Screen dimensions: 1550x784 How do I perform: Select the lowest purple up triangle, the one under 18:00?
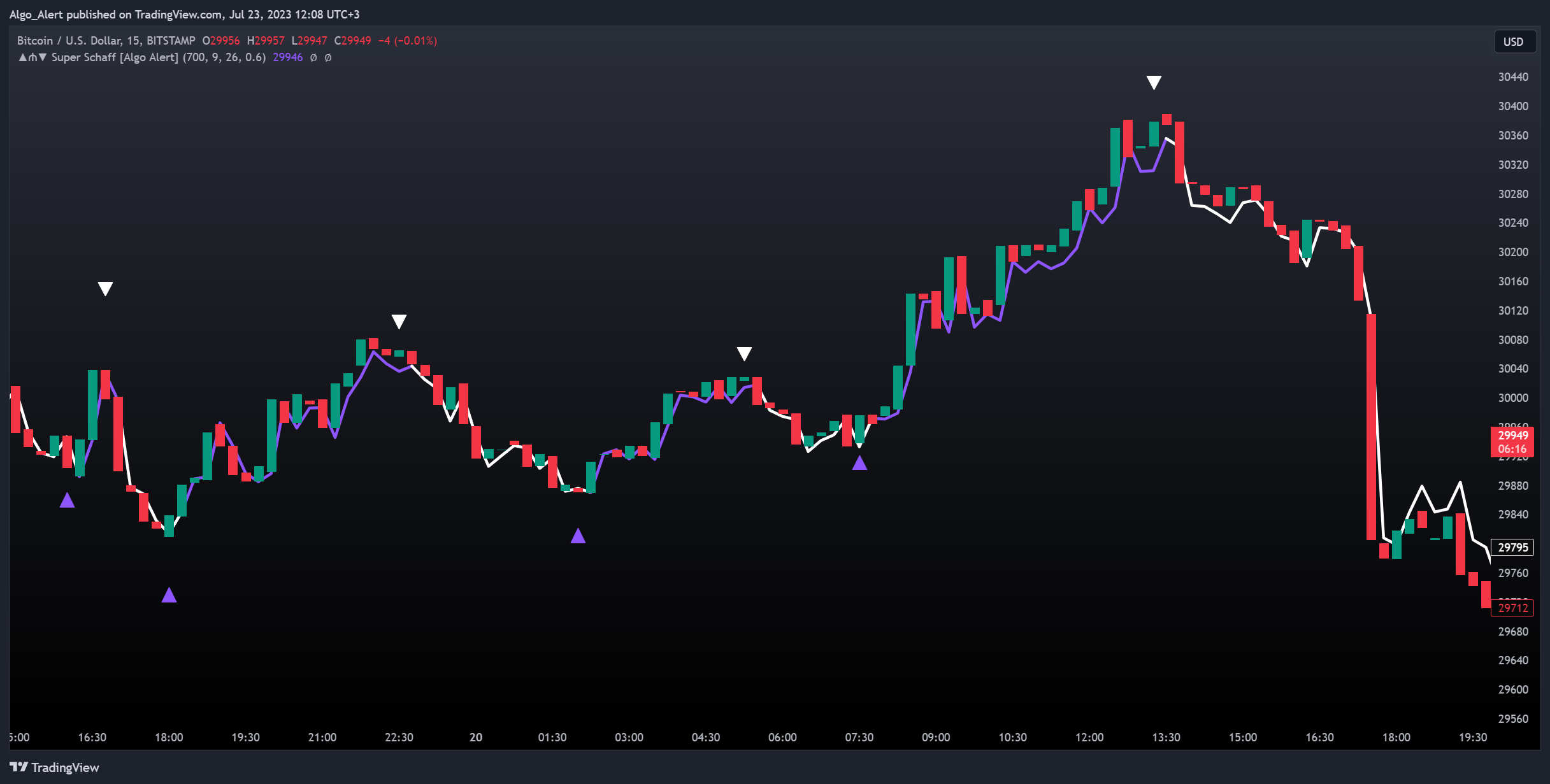click(x=169, y=595)
